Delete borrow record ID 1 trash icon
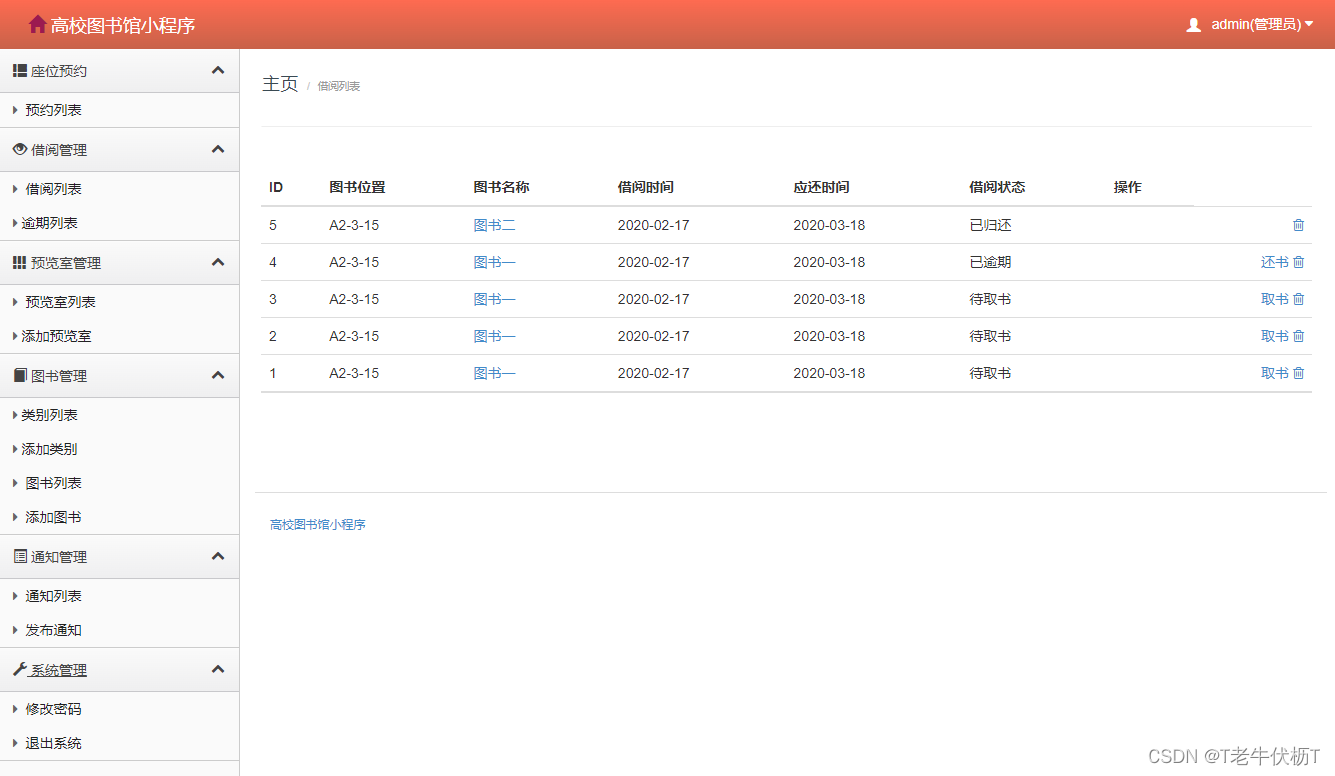The image size is (1335, 776). pos(1298,373)
